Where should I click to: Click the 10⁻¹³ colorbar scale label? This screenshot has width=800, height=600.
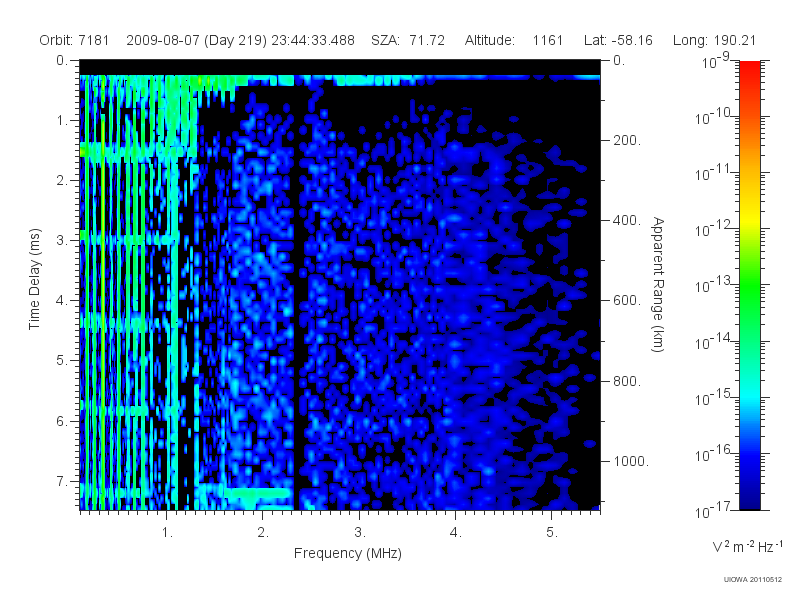coord(712,285)
